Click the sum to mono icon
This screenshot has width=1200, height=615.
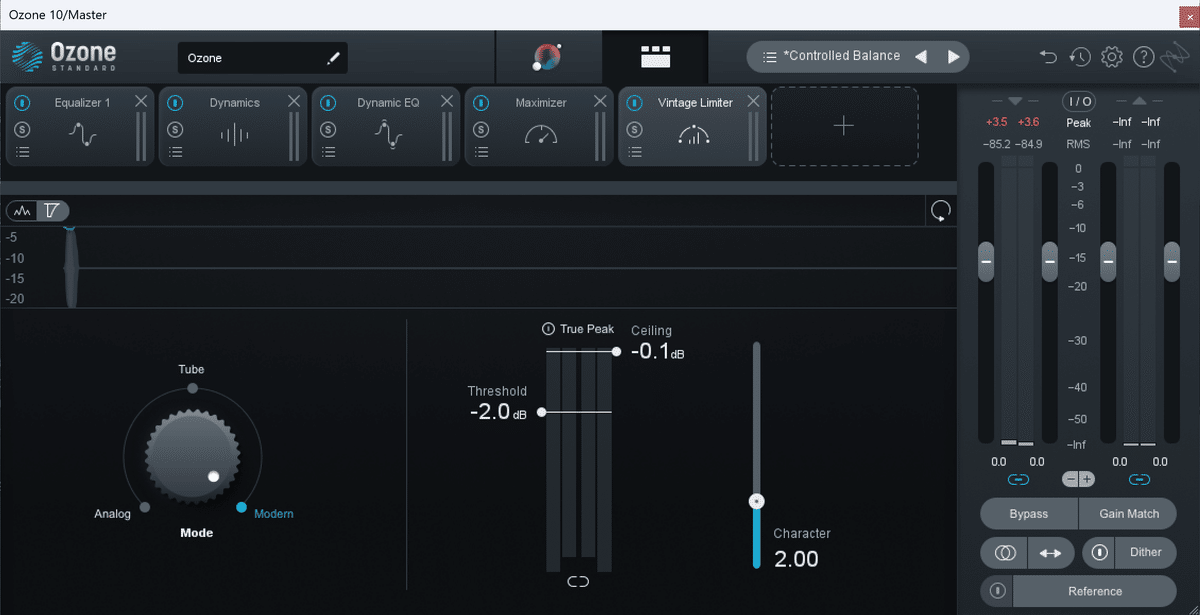coord(1004,552)
